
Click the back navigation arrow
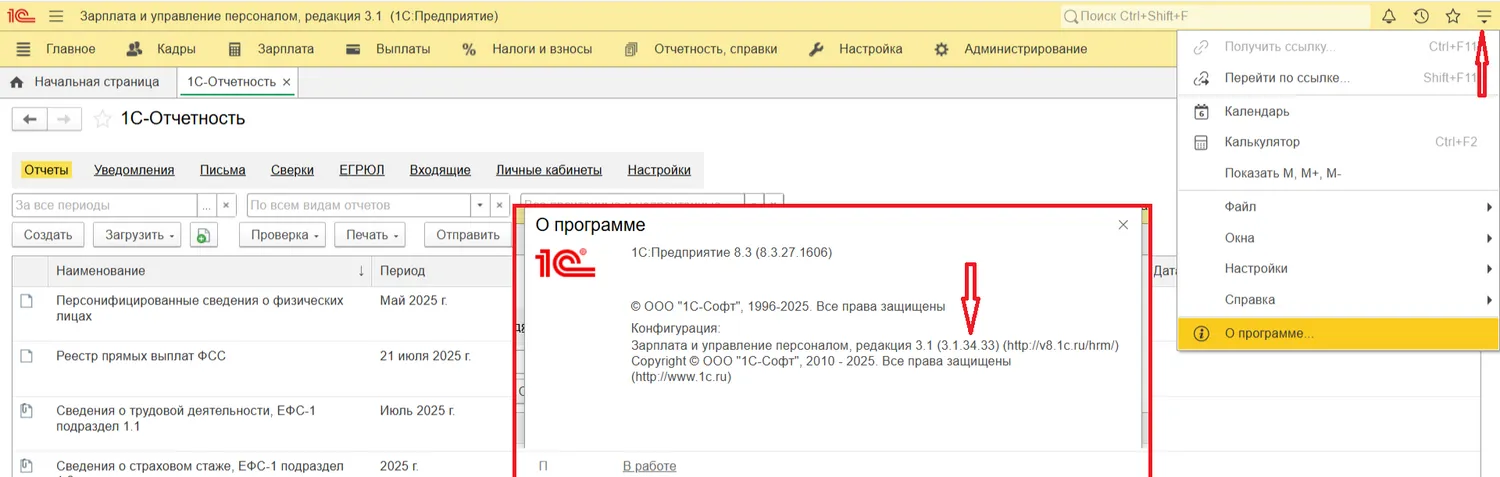(29, 119)
